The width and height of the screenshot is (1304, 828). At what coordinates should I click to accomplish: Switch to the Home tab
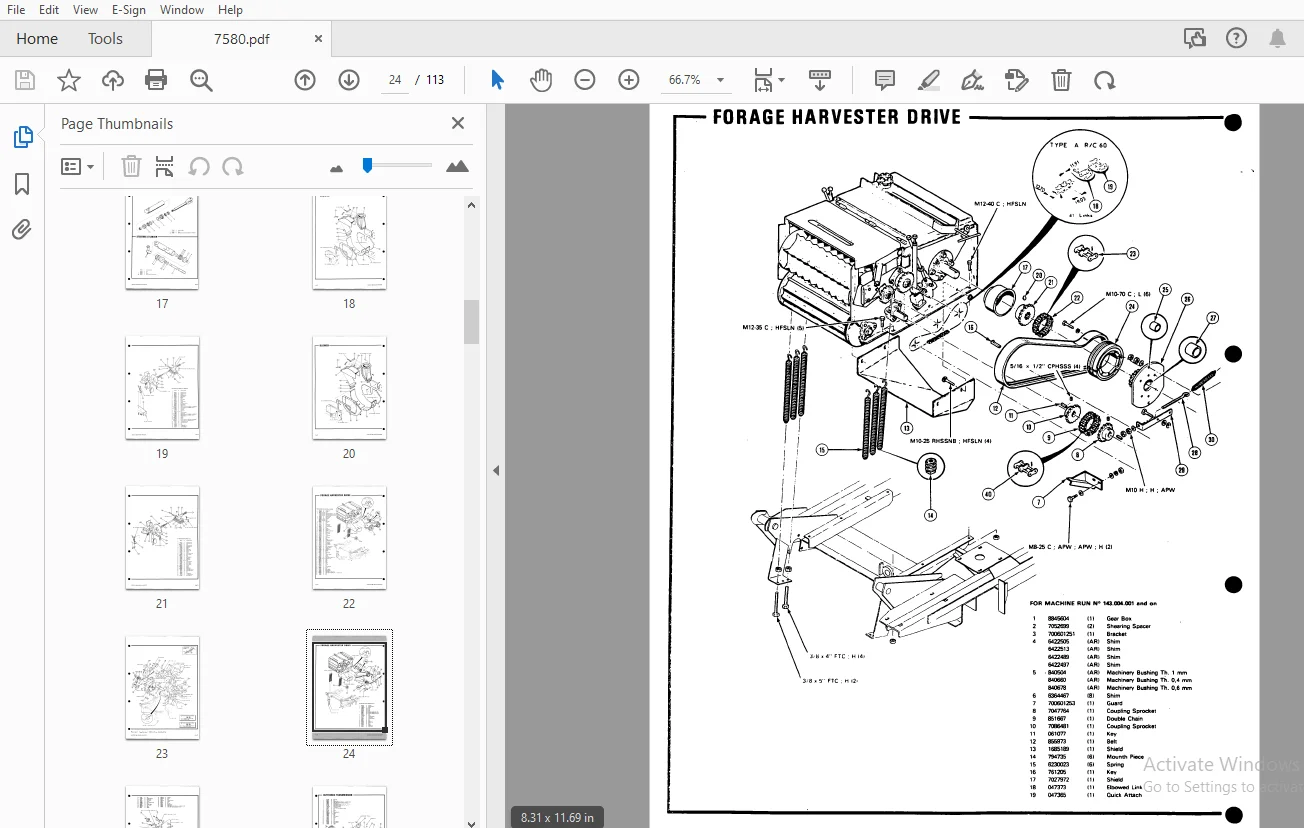[x=37, y=39]
